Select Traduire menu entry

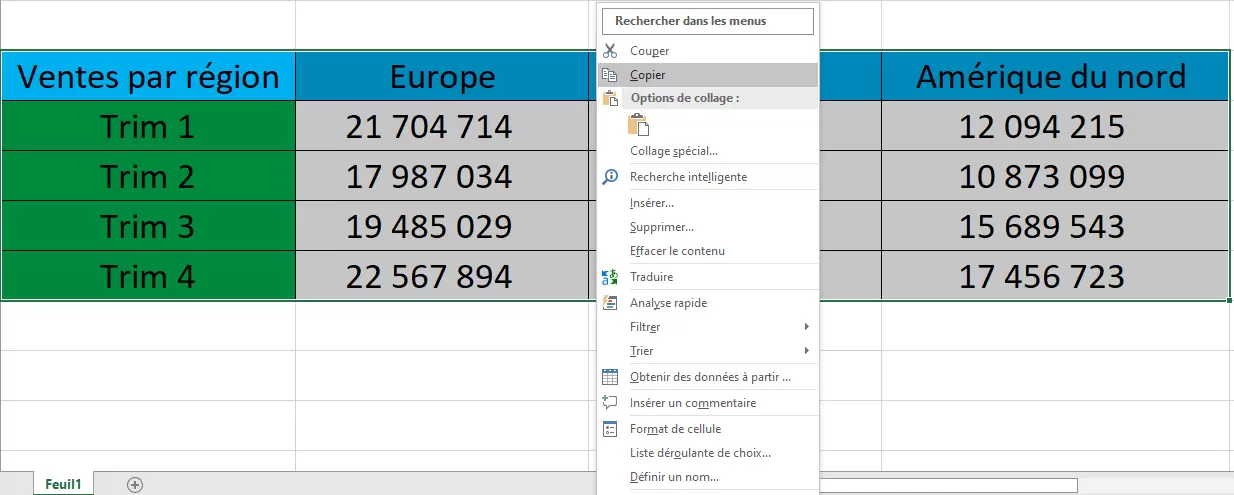pos(707,277)
